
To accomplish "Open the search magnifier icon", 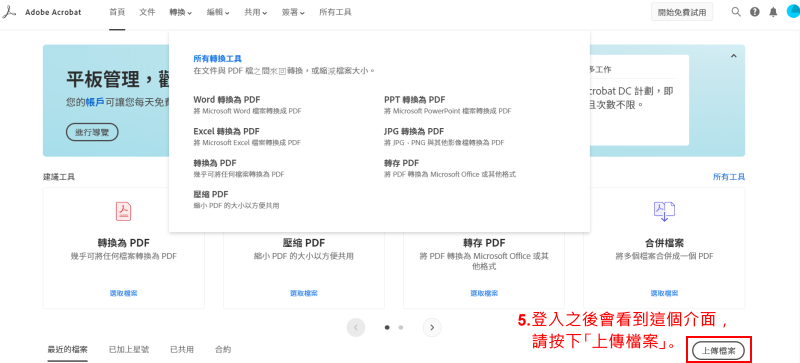I will pyautogui.click(x=736, y=12).
